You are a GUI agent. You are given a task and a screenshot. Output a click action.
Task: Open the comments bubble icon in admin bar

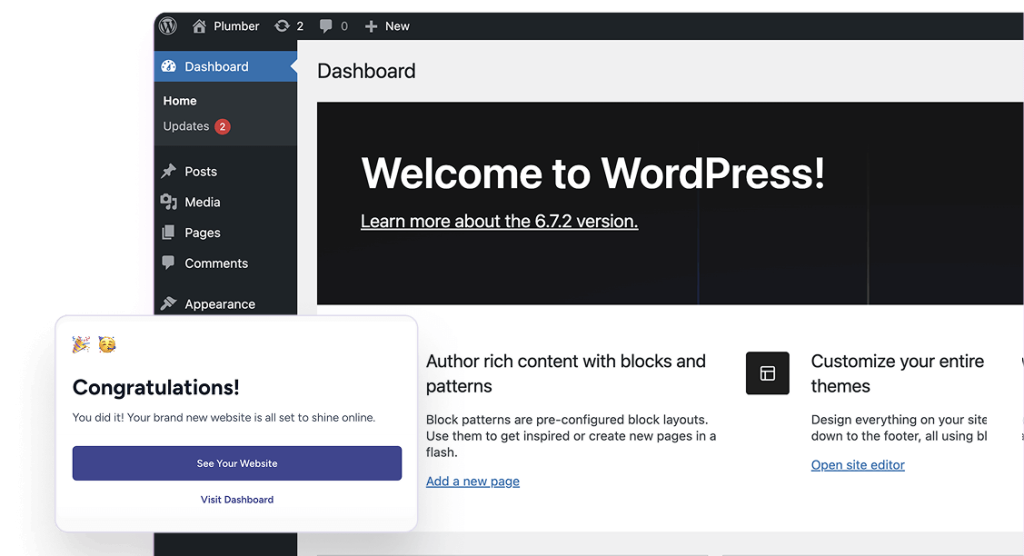pos(326,26)
